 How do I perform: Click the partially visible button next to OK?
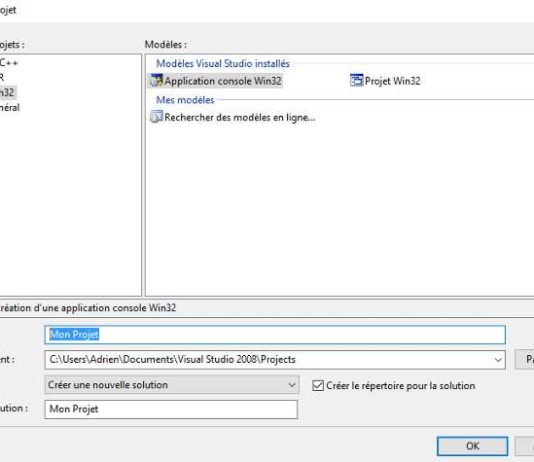(x=525, y=446)
